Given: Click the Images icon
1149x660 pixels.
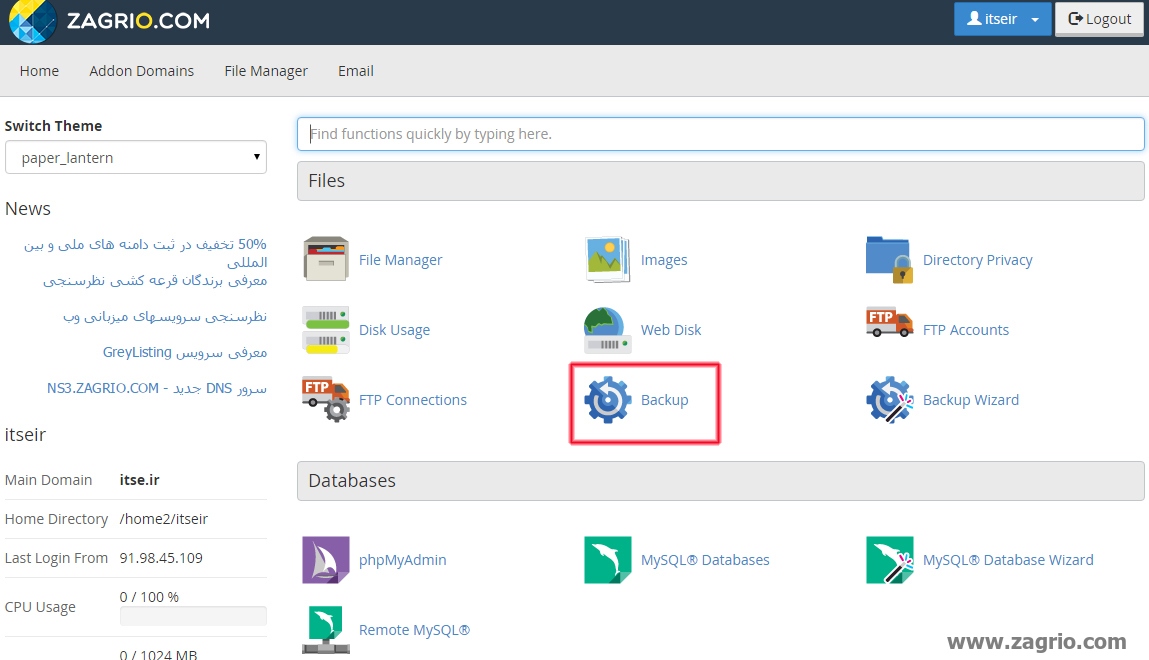Looking at the screenshot, I should (x=607, y=259).
